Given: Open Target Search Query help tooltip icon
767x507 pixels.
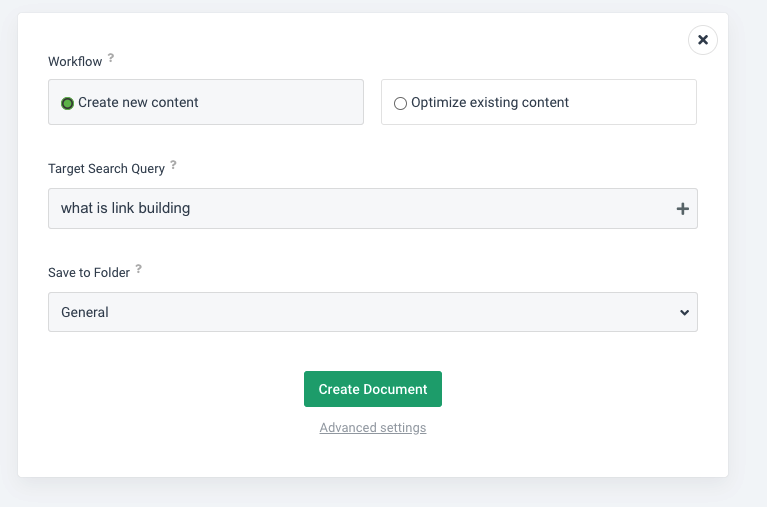Looking at the screenshot, I should click(173, 165).
